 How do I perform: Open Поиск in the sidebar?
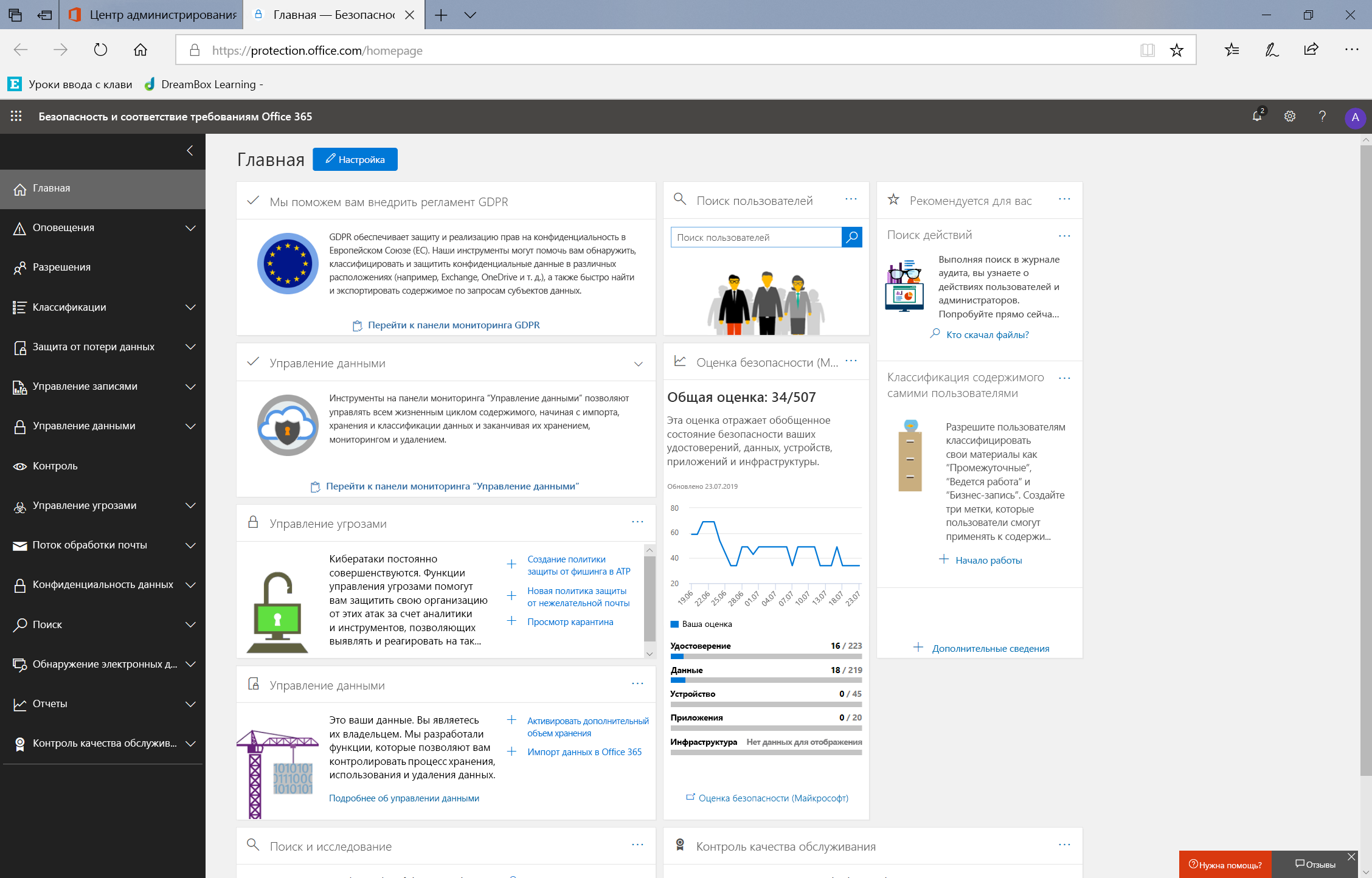click(x=103, y=625)
